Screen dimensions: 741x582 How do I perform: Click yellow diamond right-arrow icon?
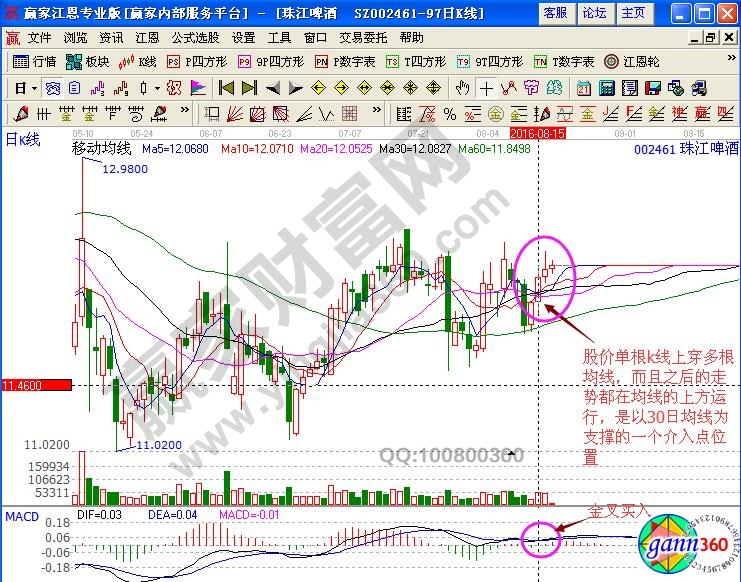[342, 88]
